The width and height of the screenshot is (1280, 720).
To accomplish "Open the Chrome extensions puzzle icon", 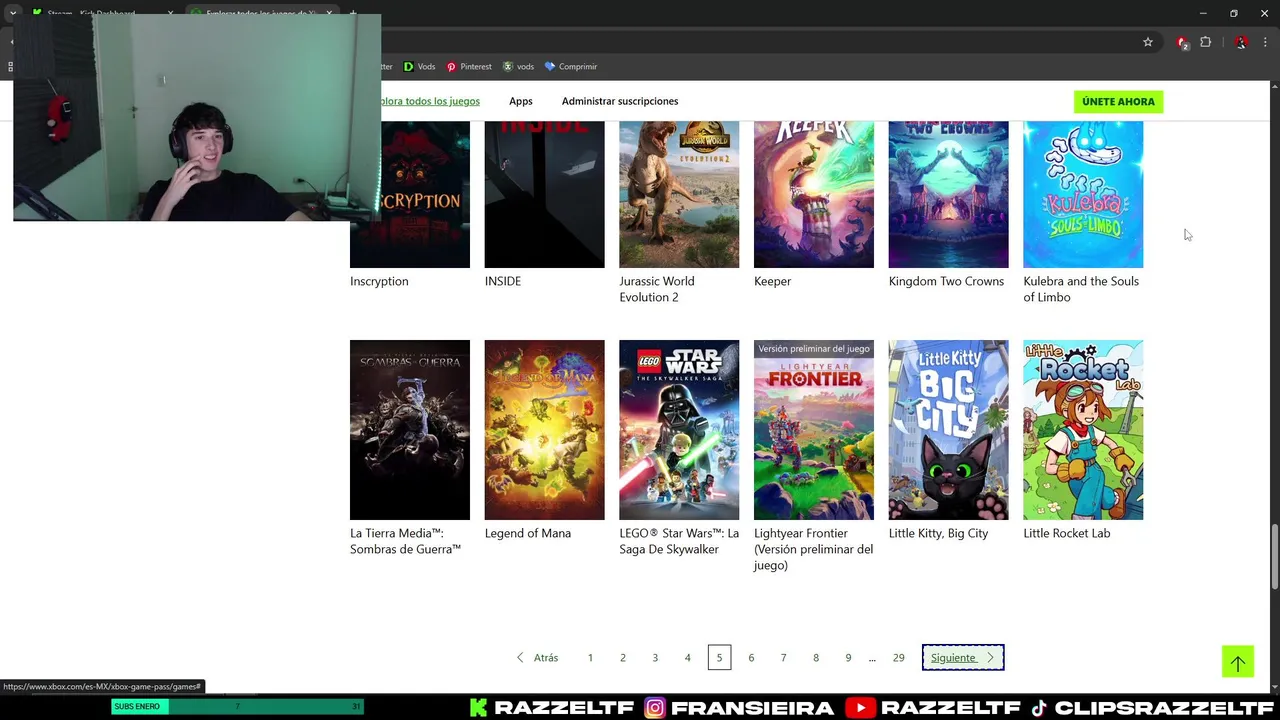I will pos(1205,42).
